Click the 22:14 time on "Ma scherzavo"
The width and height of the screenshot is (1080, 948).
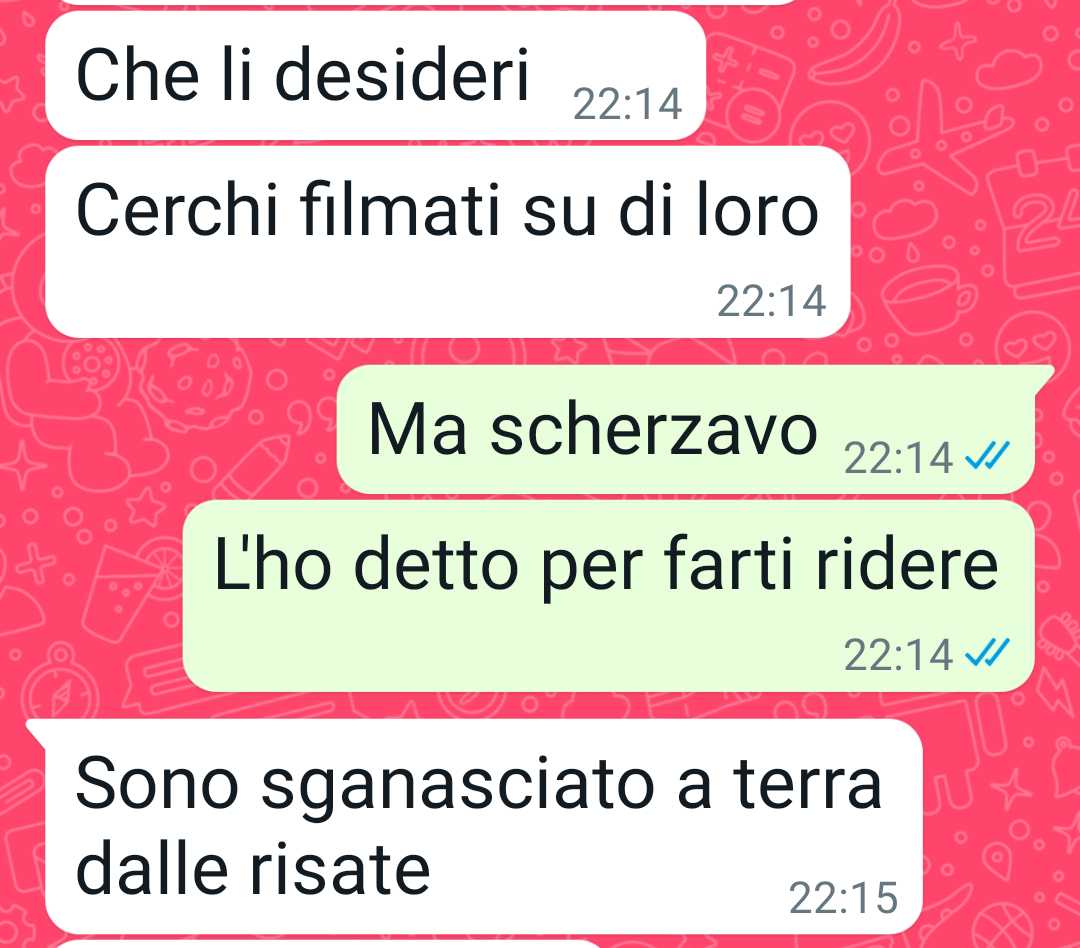pyautogui.click(x=898, y=458)
